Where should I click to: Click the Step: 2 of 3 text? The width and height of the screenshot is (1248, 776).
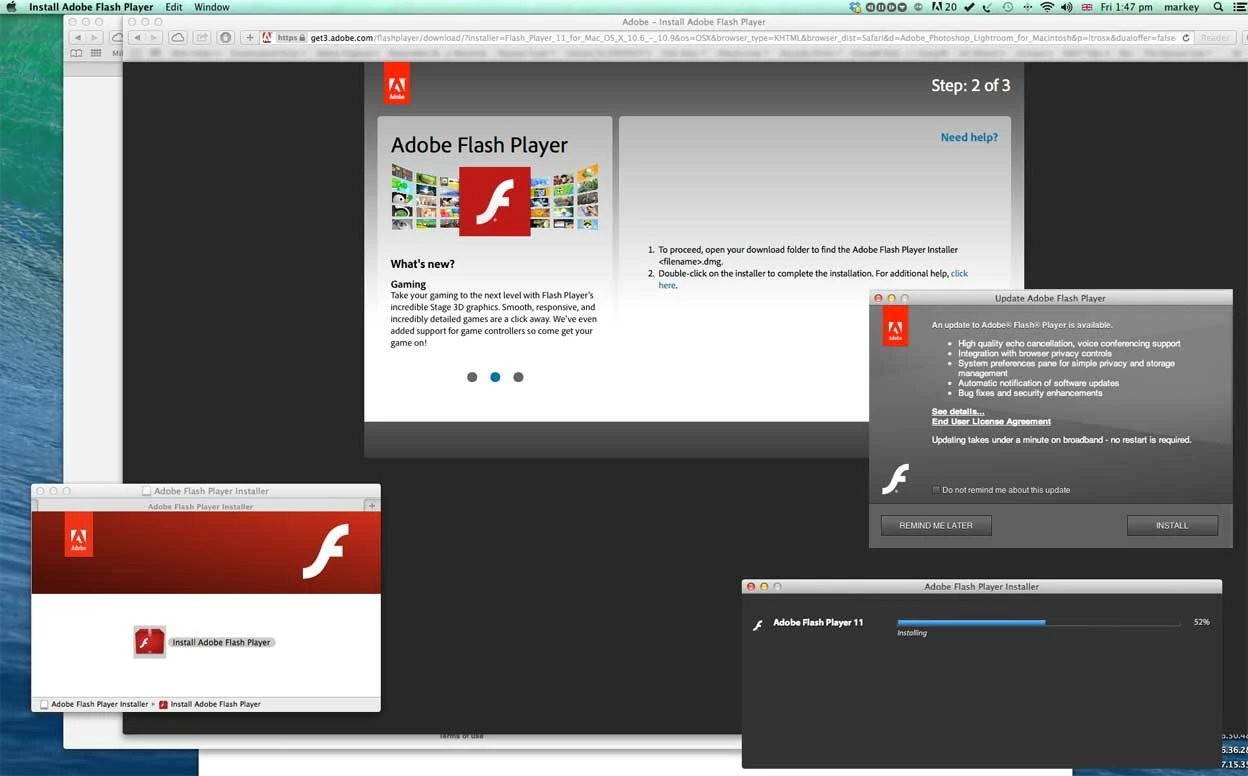click(970, 85)
